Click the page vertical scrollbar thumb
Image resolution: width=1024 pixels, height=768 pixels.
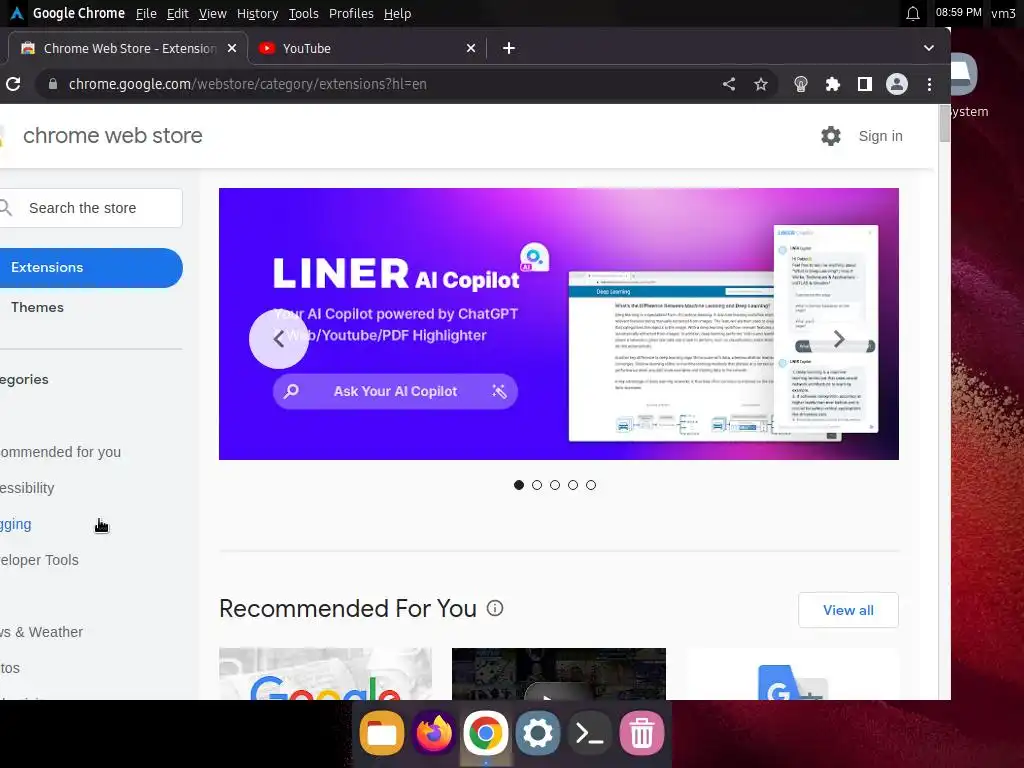coord(944,123)
